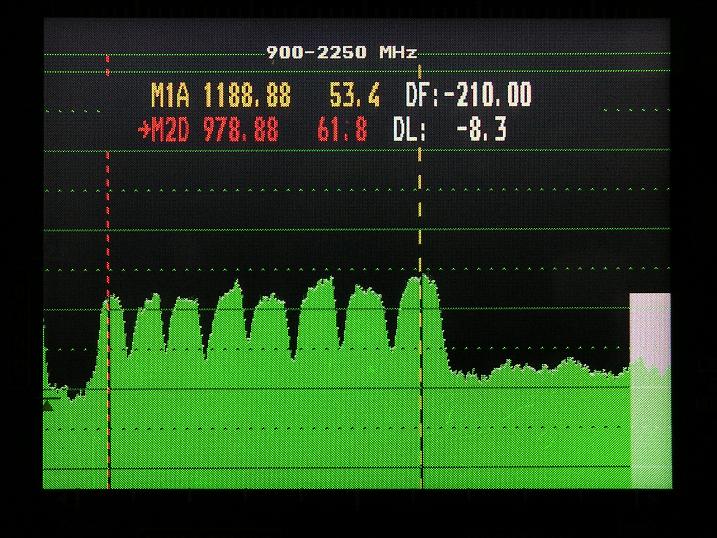Screen dimensions: 717x538
Task: Click the small triangle on the left axis
Action: pyautogui.click(x=47, y=404)
